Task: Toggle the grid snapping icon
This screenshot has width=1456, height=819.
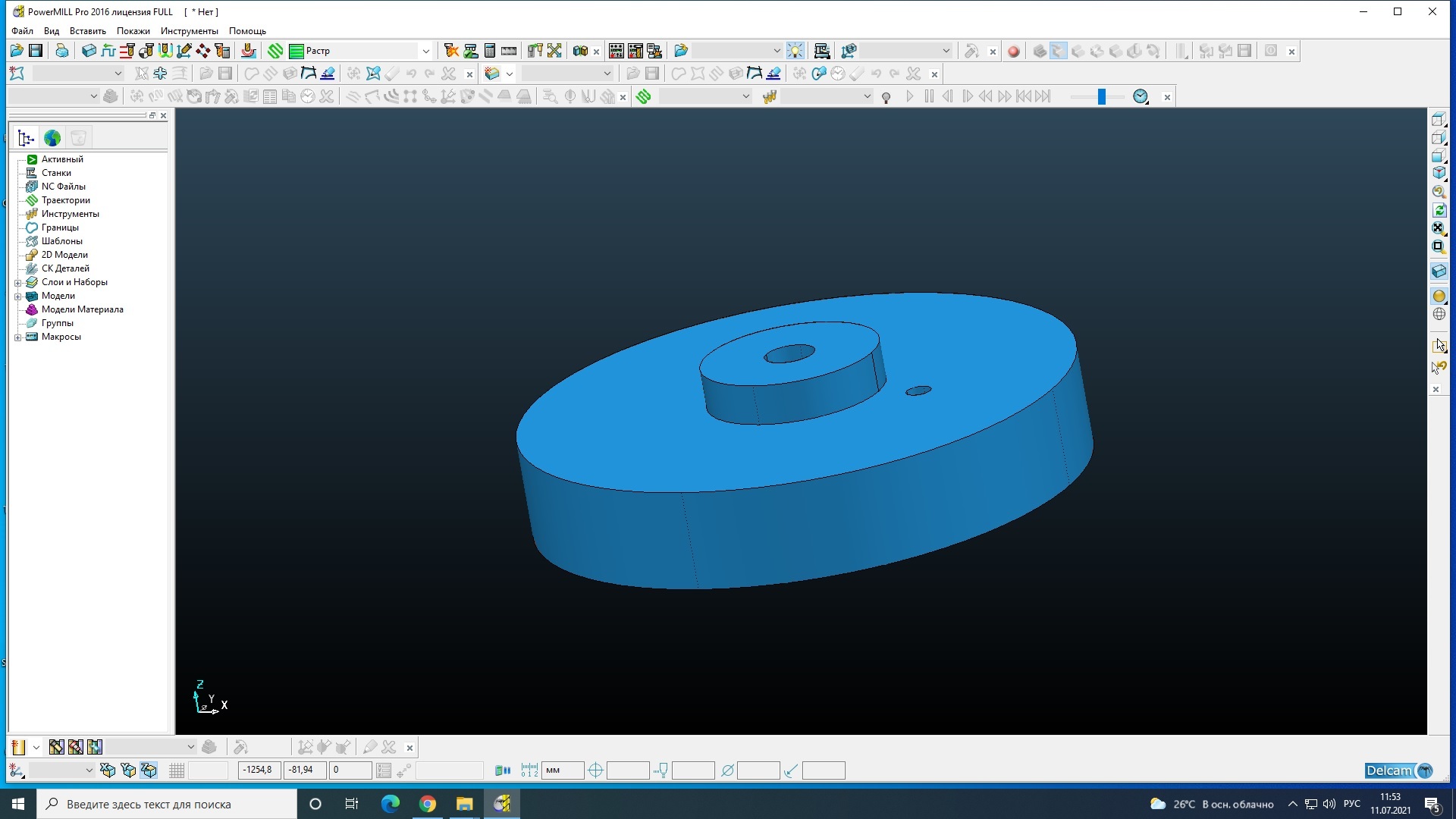Action: point(177,770)
